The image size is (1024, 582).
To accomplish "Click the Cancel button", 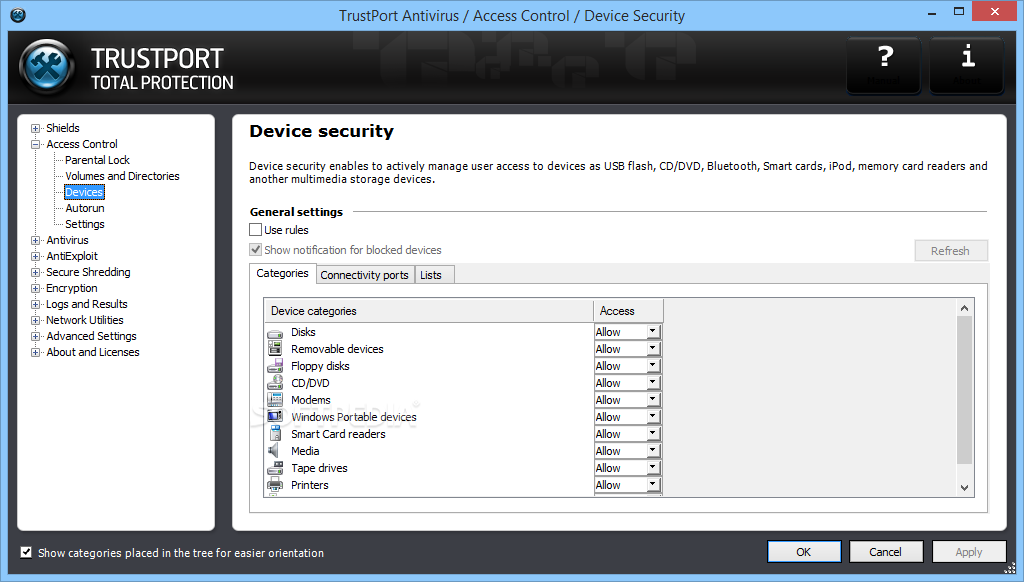I will (886, 552).
